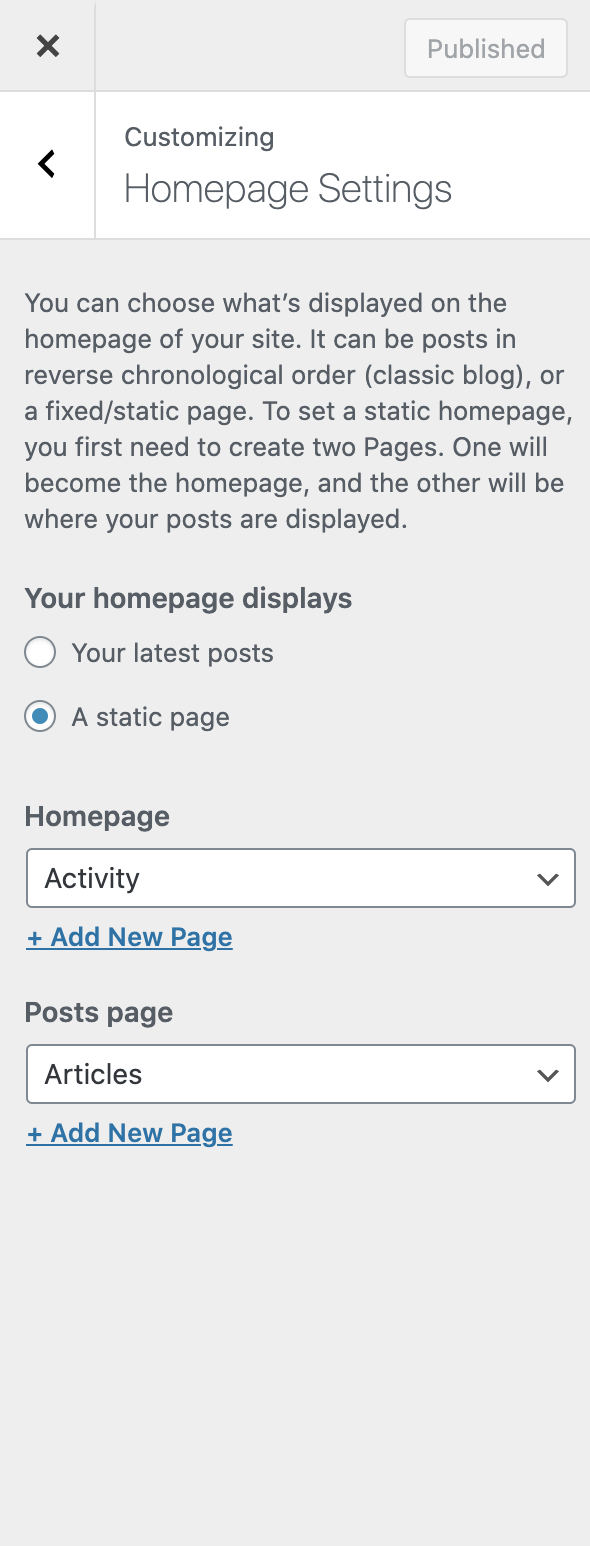Click Add New Page link under Posts page
The width and height of the screenshot is (590, 1546).
pos(130,1133)
